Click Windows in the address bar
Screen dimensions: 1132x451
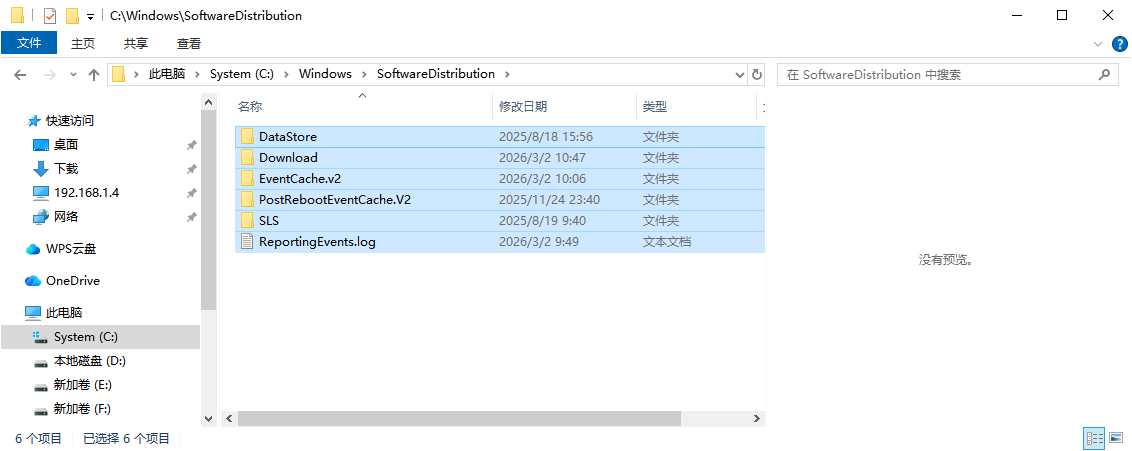(325, 74)
